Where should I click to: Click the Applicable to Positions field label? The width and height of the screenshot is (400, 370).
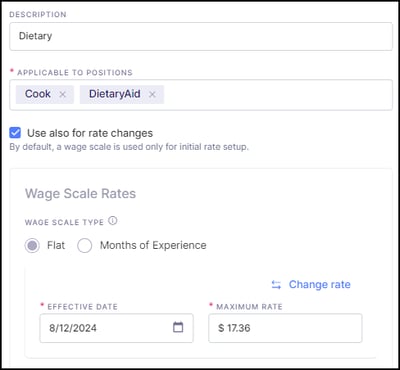tap(75, 73)
